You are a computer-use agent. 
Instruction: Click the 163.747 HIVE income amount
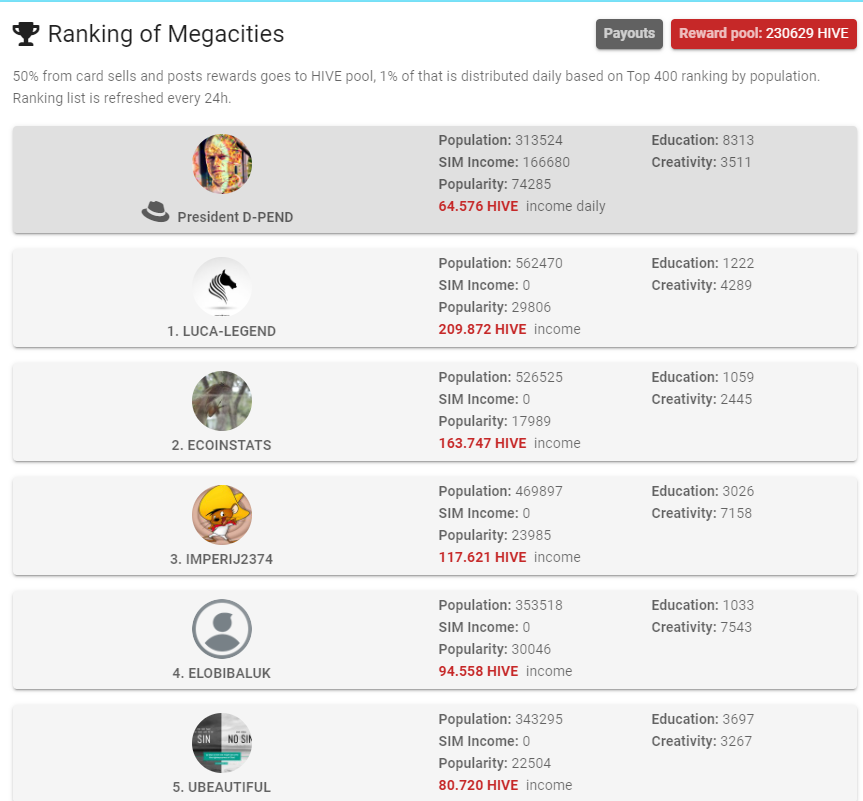482,443
